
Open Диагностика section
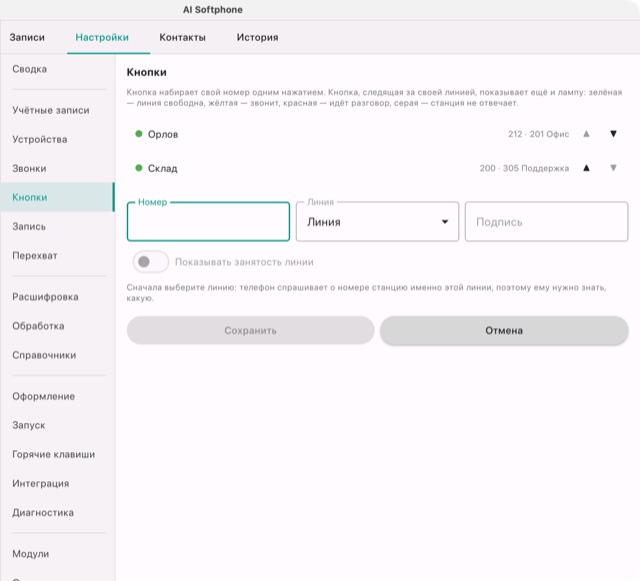[57, 512]
